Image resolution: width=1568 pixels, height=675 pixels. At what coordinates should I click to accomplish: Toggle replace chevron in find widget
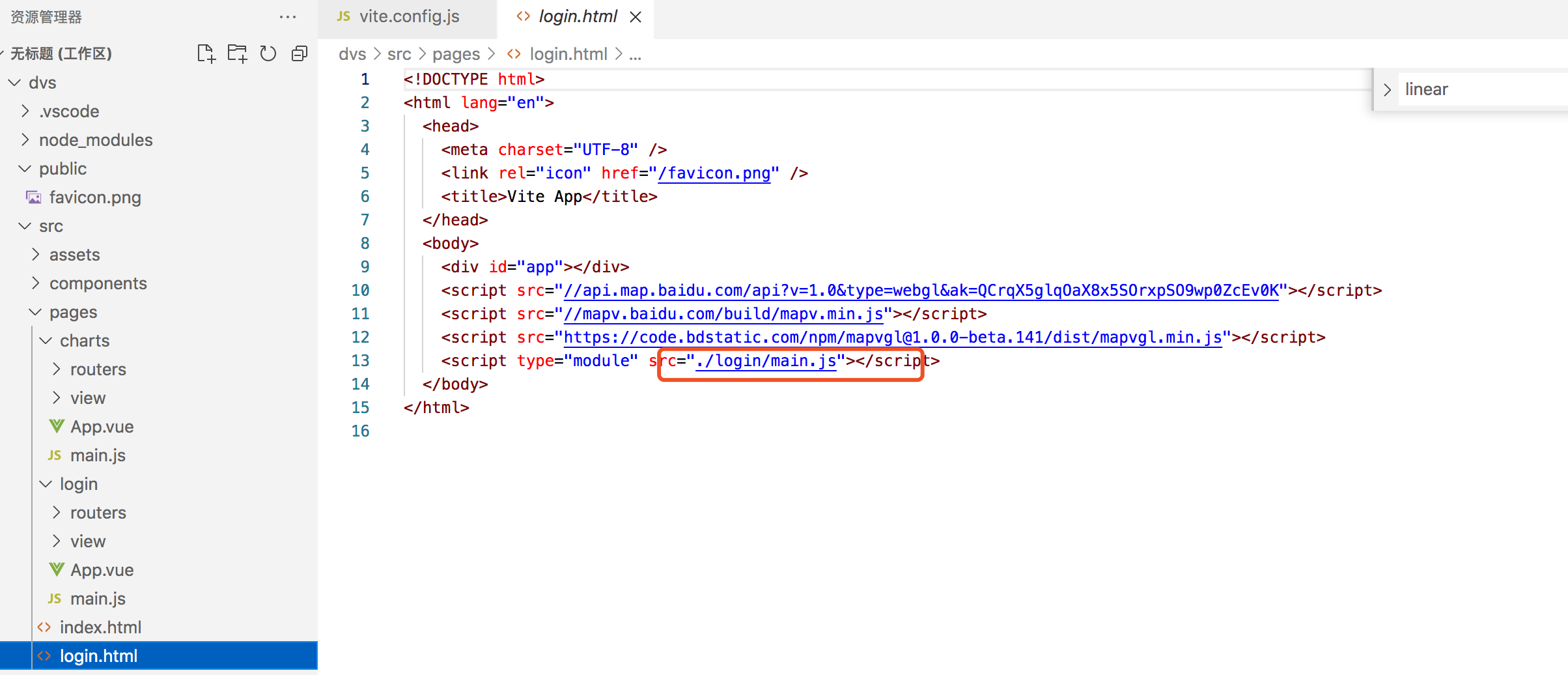1387,90
